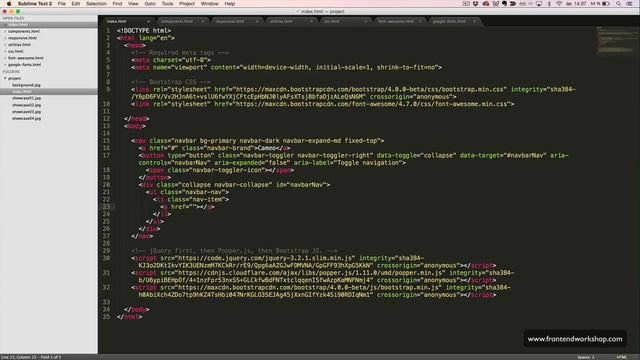Open the AirPlay display menu

point(539,4)
